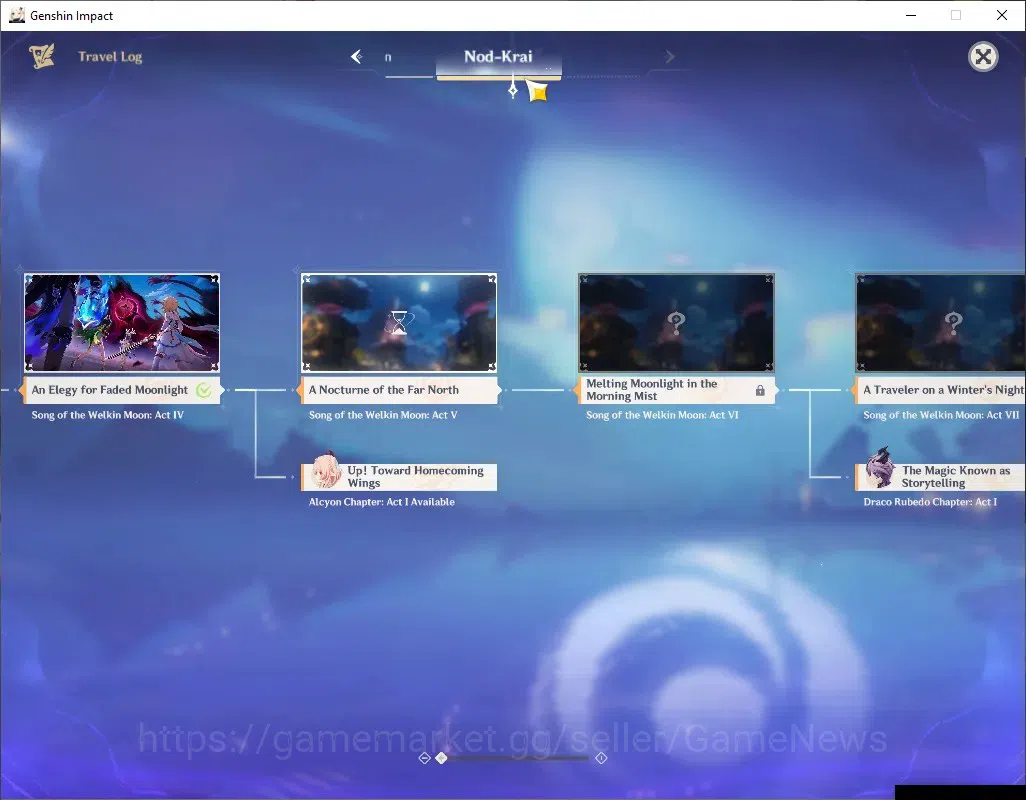Viewport: 1026px width, 800px height.
Task: Click the yellow bookmark marker under Nod-Krai
Action: point(537,91)
